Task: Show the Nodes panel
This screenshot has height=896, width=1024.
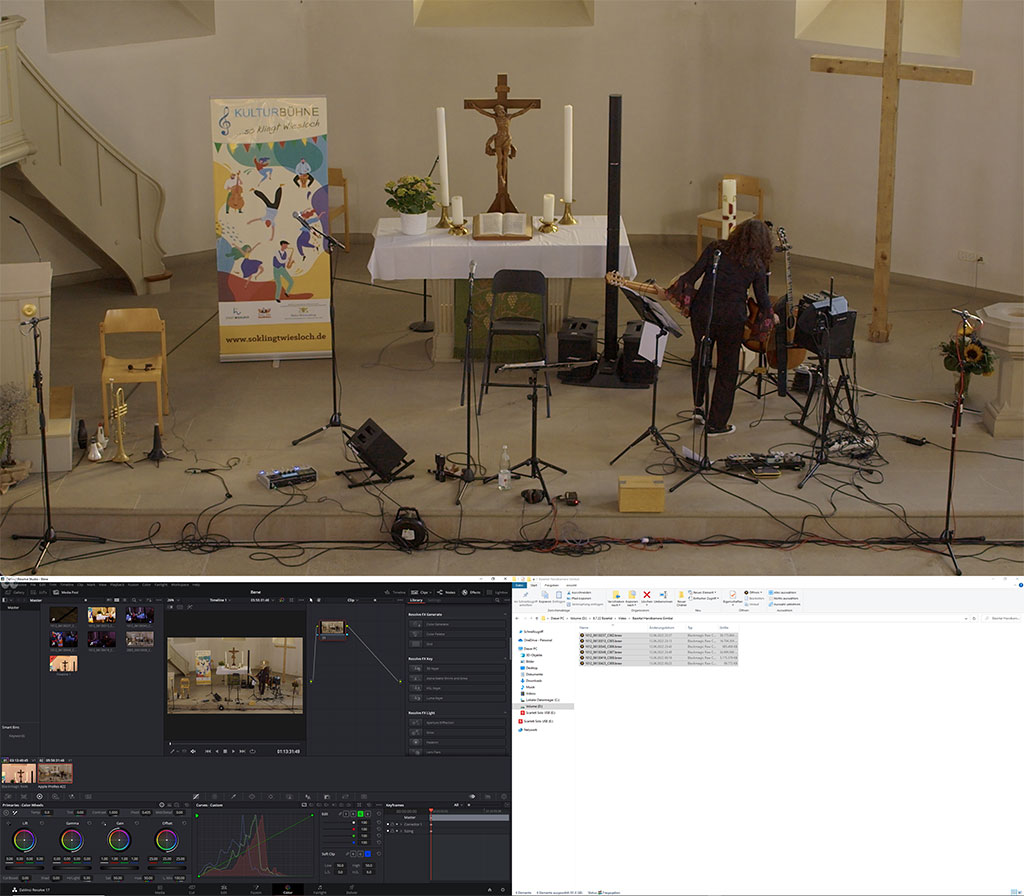Action: [x=446, y=592]
